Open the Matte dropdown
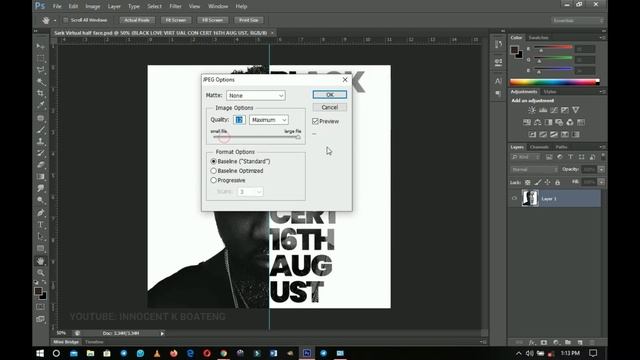Screen dimensions: 640x360 256,96
